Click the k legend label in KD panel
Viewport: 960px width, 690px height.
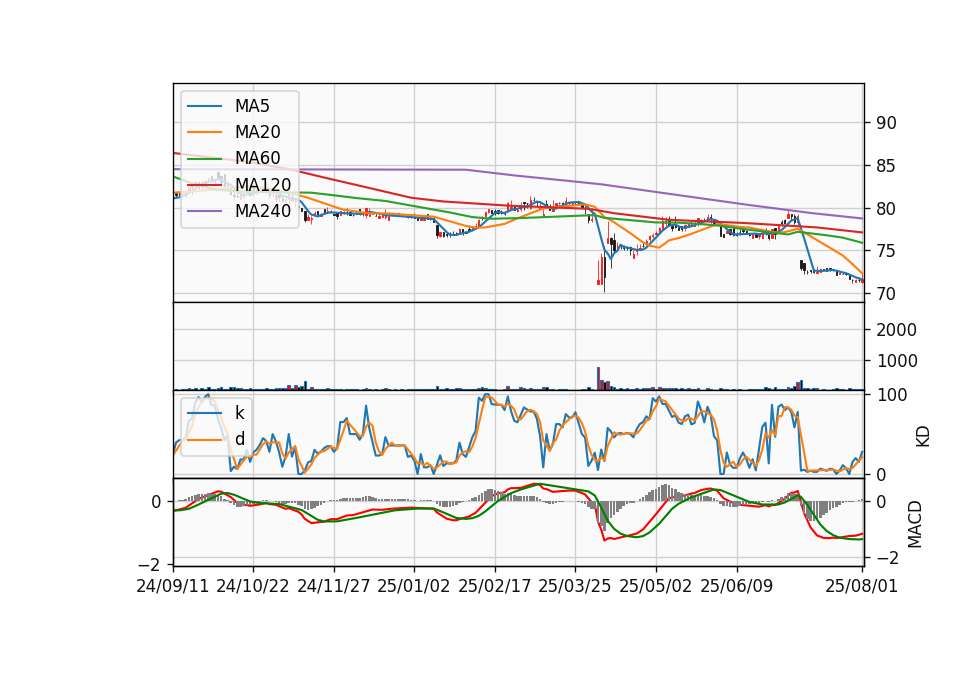pyautogui.click(x=239, y=413)
